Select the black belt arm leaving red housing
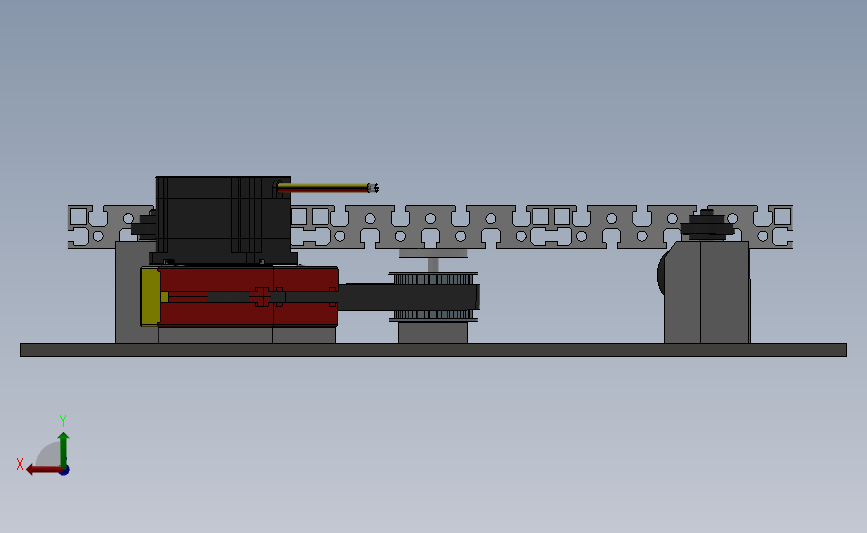Screen dimensions: 867x533 [x=408, y=297]
